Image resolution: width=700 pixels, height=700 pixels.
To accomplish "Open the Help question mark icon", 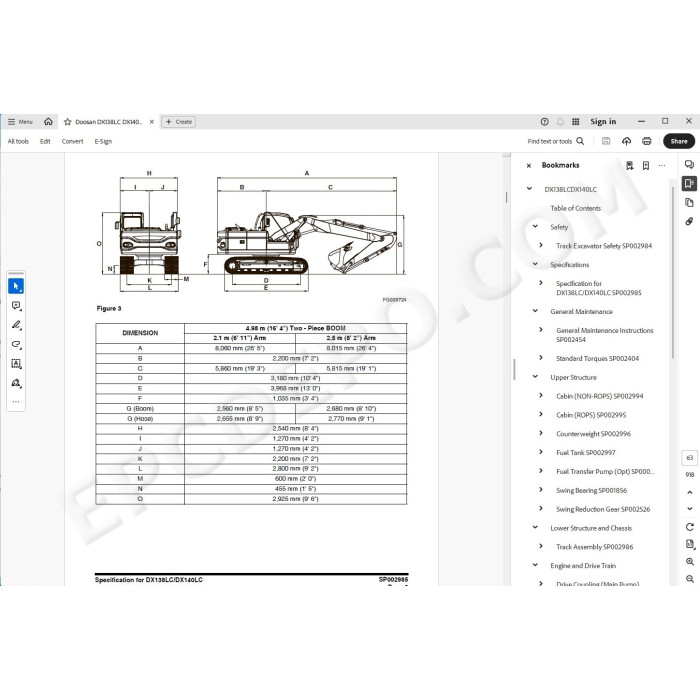I will (x=544, y=121).
